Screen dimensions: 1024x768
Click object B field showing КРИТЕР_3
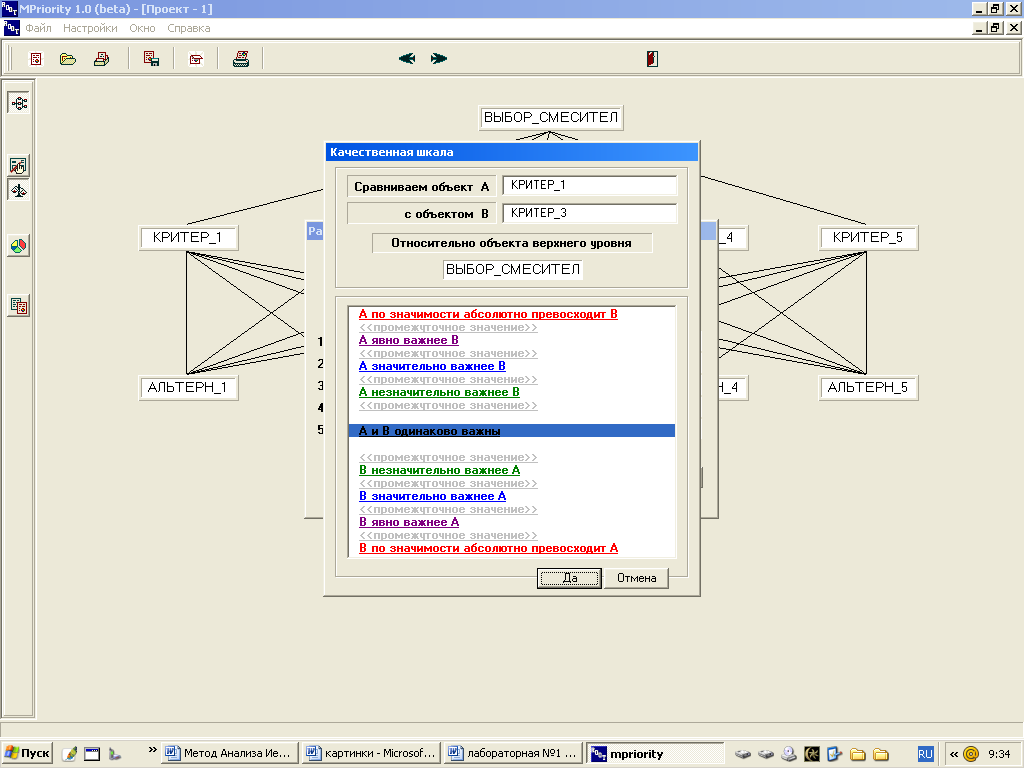tap(590, 213)
